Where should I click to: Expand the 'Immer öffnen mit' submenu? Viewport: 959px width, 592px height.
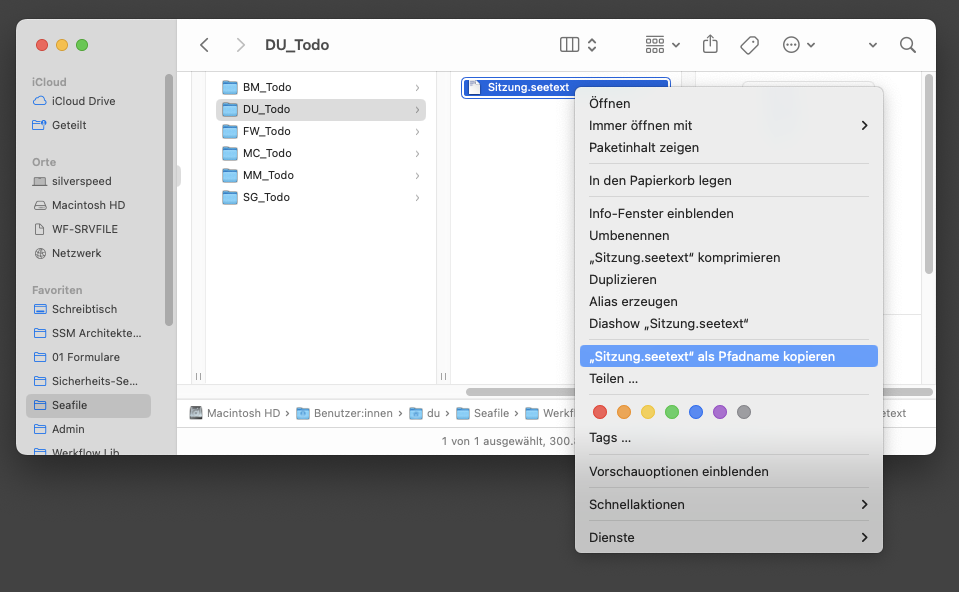[x=728, y=125]
